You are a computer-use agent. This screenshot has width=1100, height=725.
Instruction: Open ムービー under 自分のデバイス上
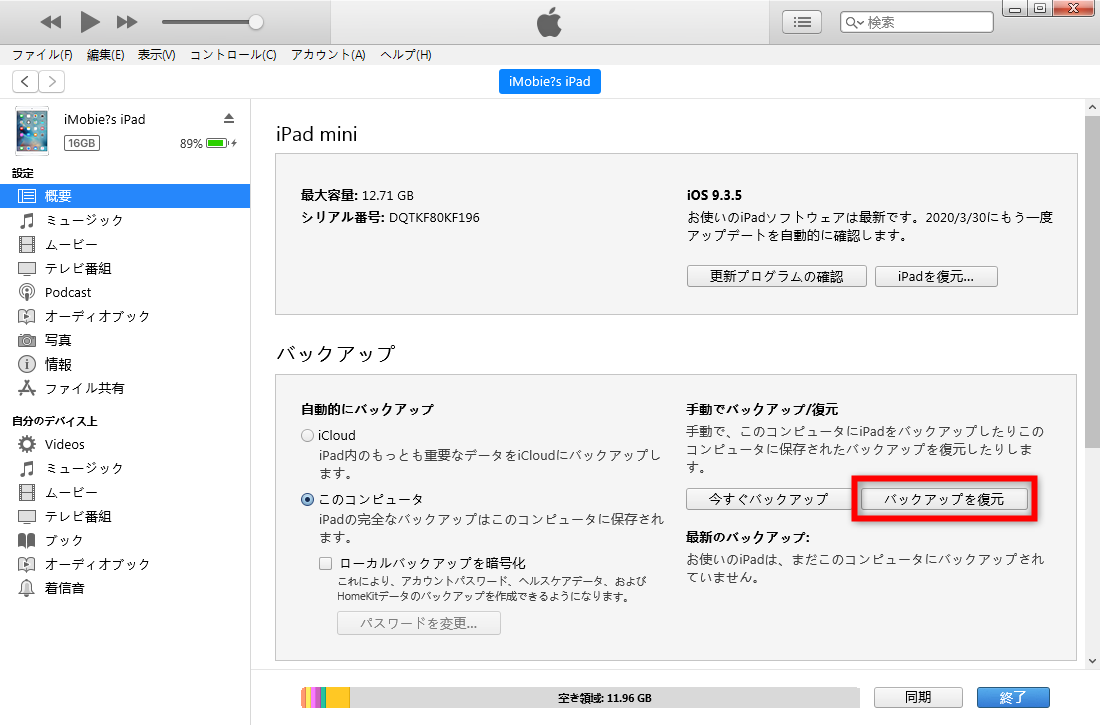125,492
